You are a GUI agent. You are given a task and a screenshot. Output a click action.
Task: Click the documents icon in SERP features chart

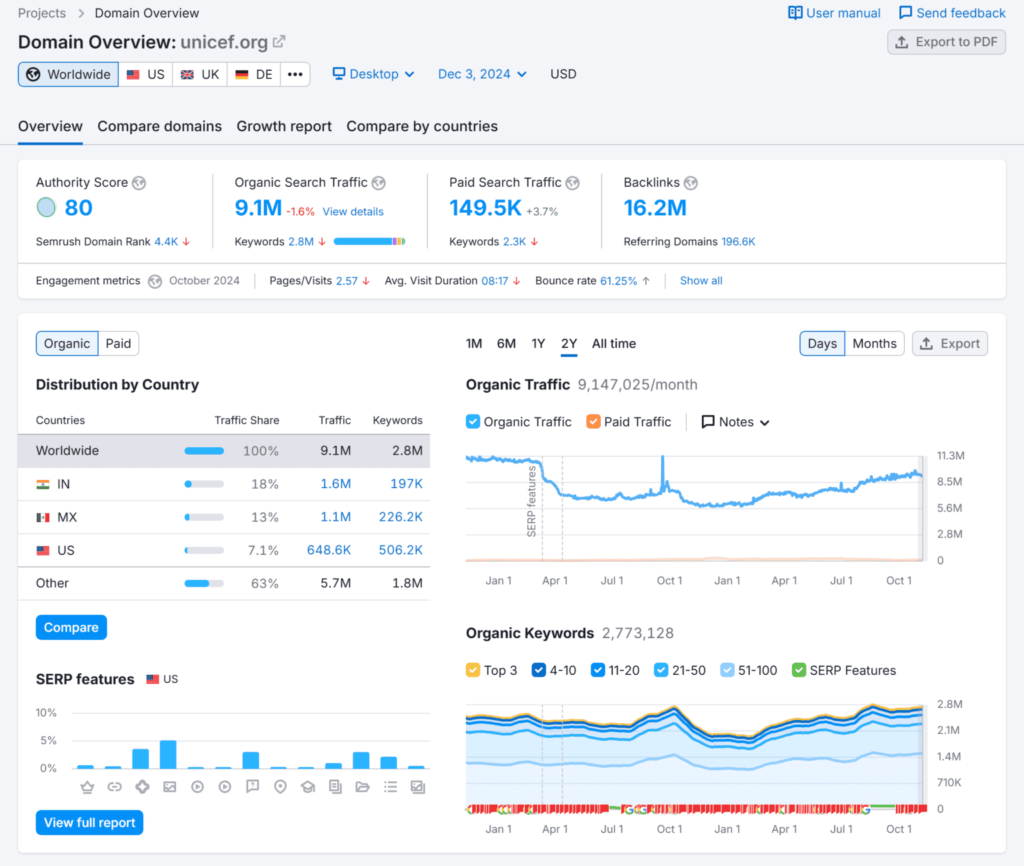point(335,787)
